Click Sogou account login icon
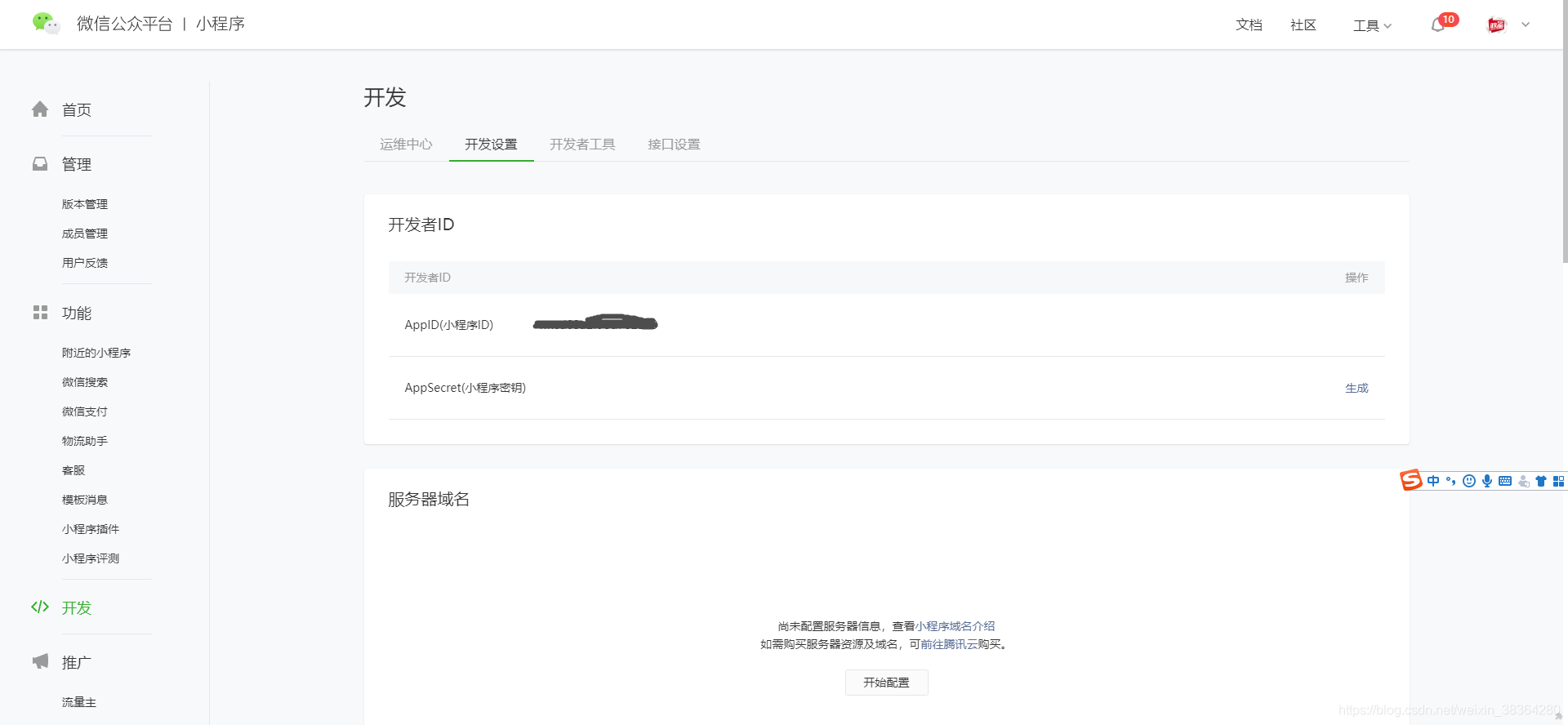The image size is (1568, 725). pos(1523,481)
